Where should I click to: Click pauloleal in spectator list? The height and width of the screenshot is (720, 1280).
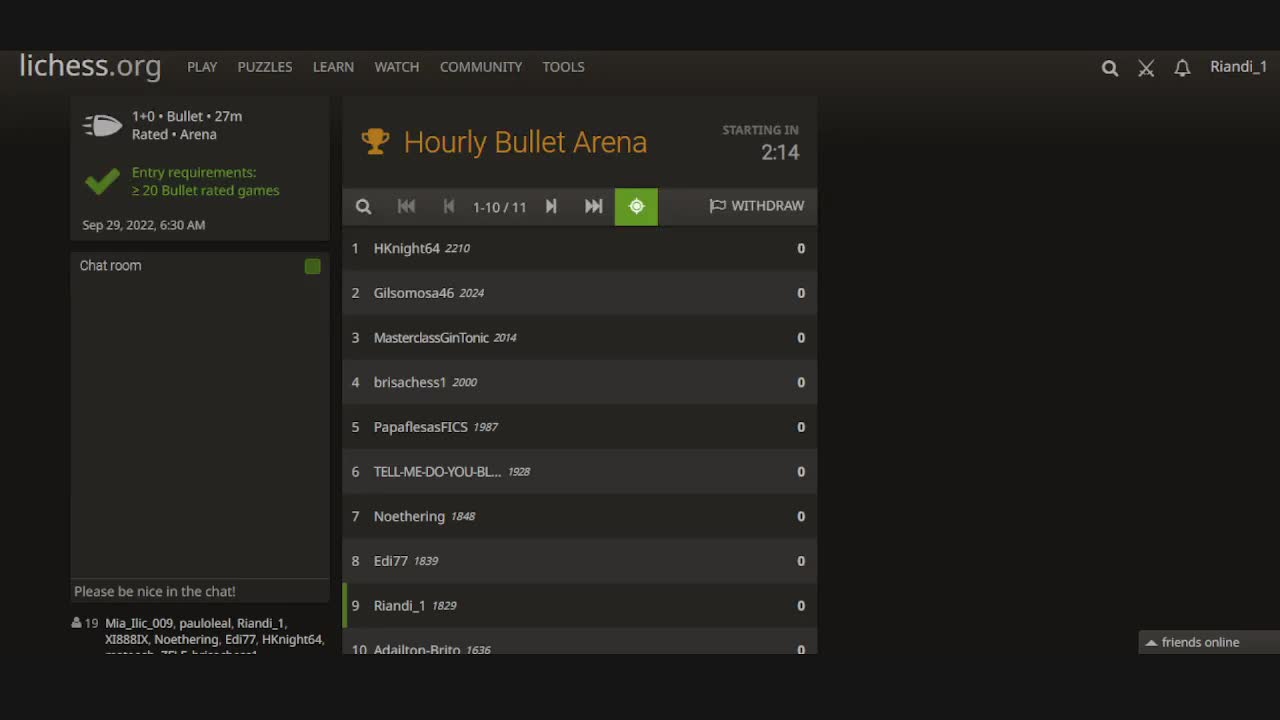pos(205,623)
